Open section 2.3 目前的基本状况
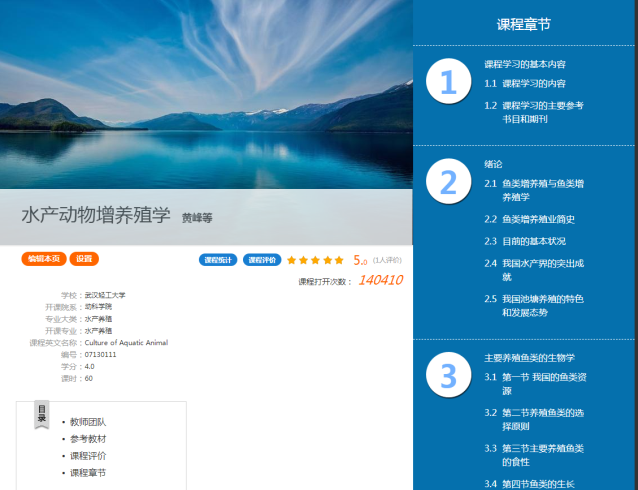638x490 pixels. coord(534,241)
